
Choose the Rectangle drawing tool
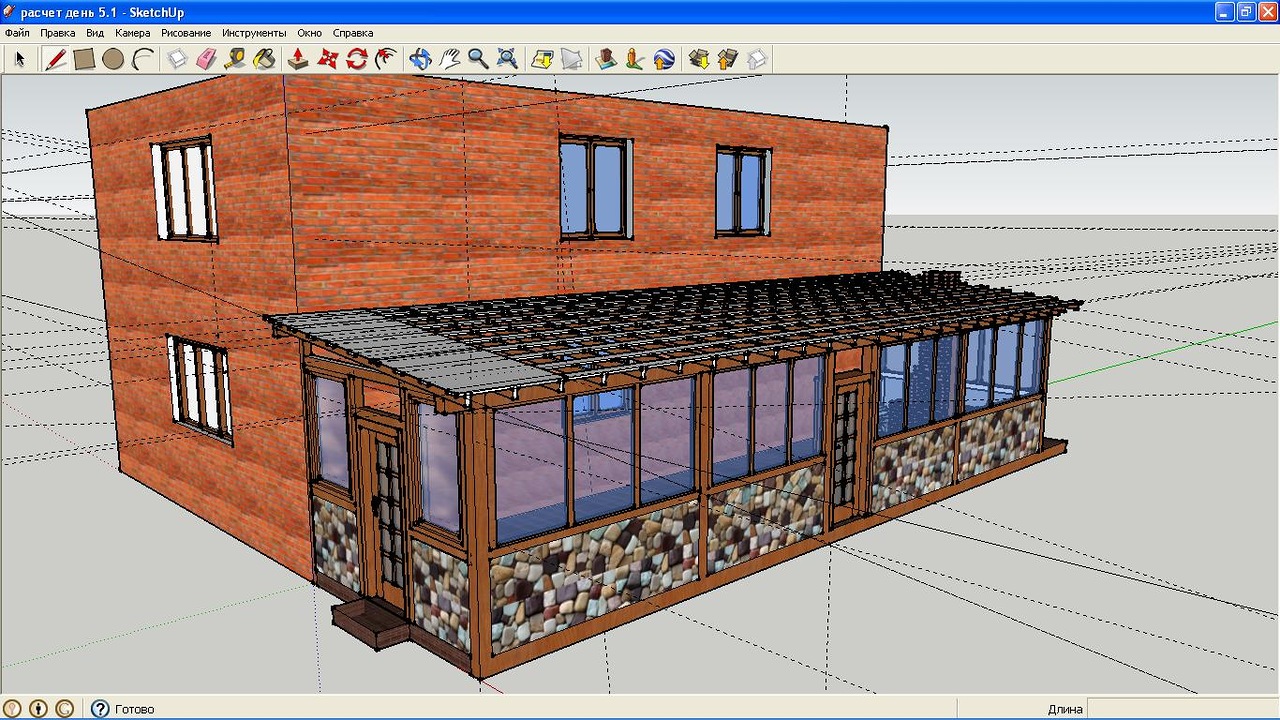click(84, 59)
